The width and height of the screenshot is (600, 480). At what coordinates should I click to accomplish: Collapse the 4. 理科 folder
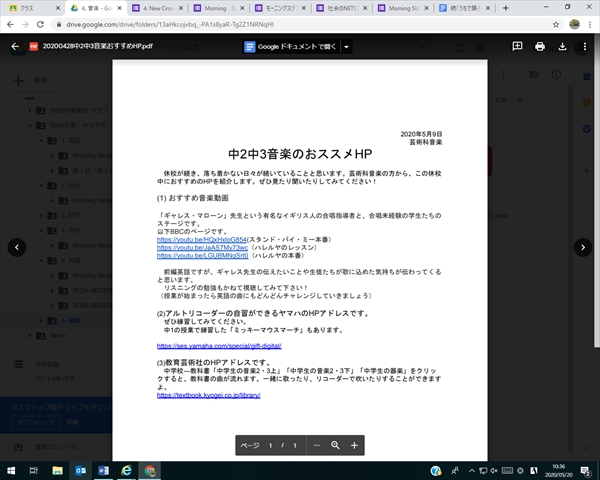click(x=41, y=230)
